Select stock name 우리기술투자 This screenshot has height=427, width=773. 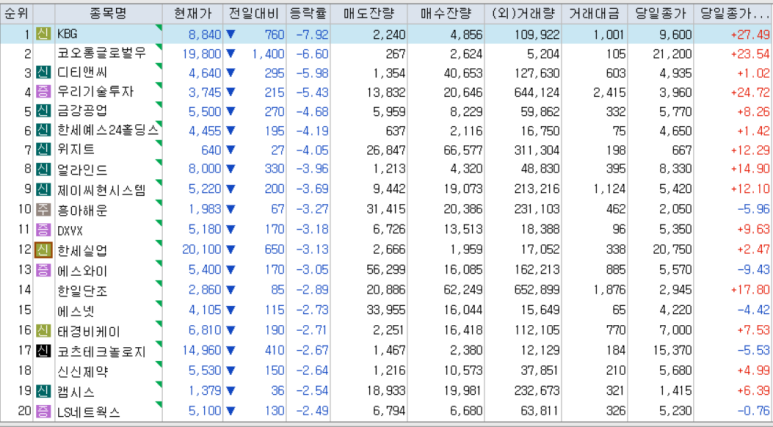(95, 92)
